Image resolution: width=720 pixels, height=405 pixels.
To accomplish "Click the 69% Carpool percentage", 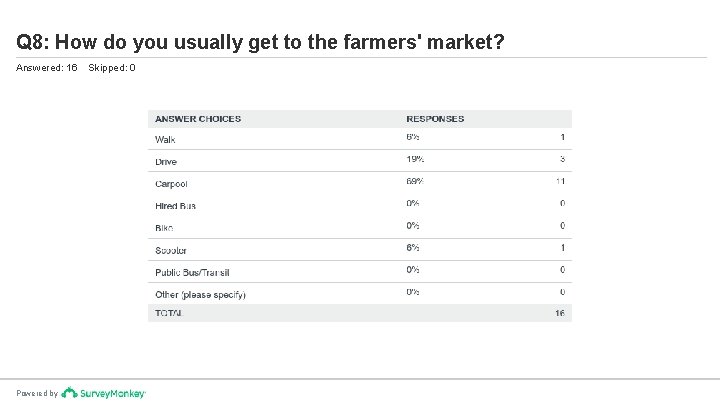I will pyautogui.click(x=414, y=181).
